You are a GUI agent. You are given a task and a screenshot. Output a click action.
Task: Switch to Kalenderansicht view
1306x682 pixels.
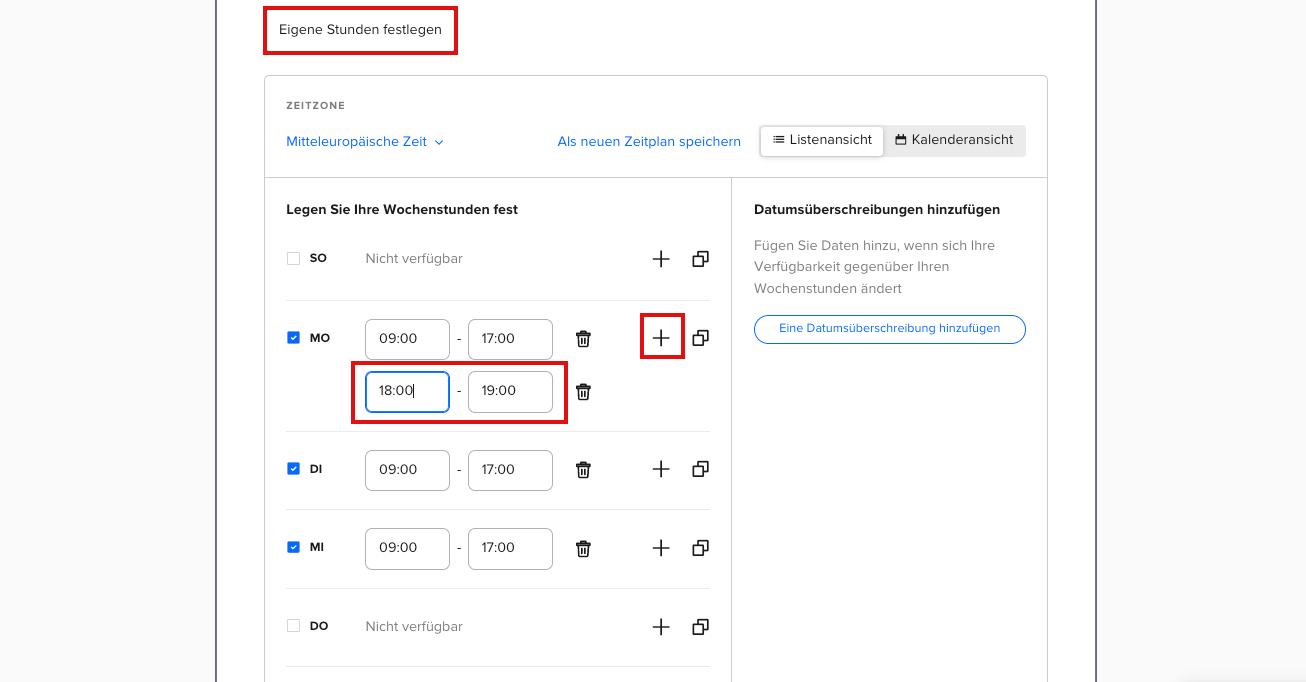(954, 140)
